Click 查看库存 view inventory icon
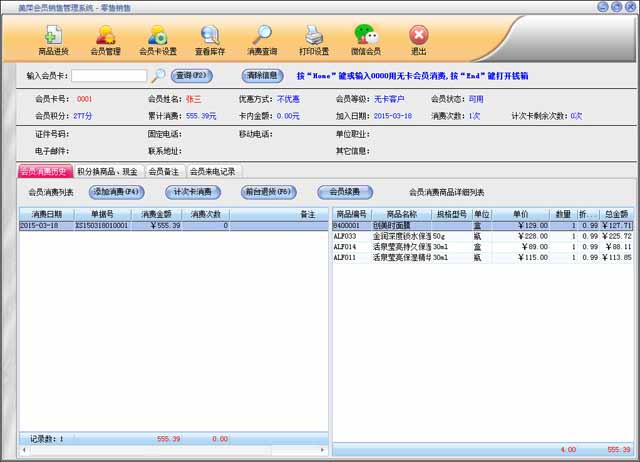The image size is (640, 462). tap(209, 39)
